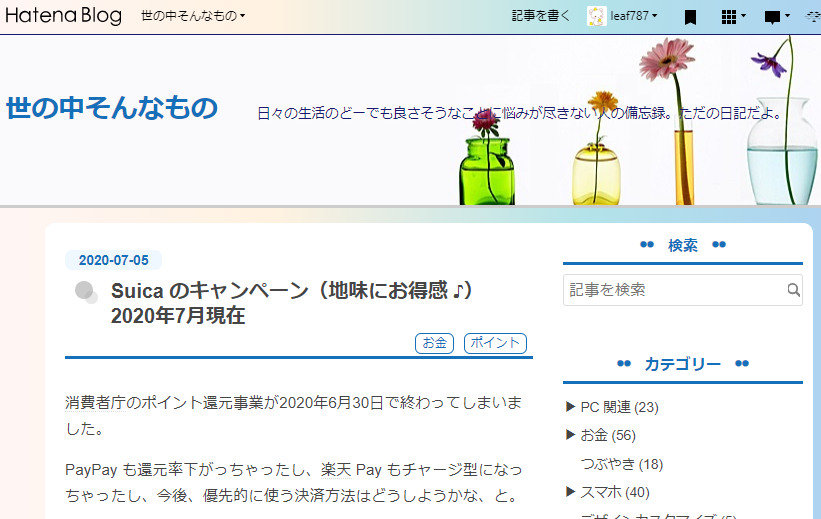Viewport: 821px width, 519px height.
Task: Open the スマホ (40) category link
Action: click(615, 492)
